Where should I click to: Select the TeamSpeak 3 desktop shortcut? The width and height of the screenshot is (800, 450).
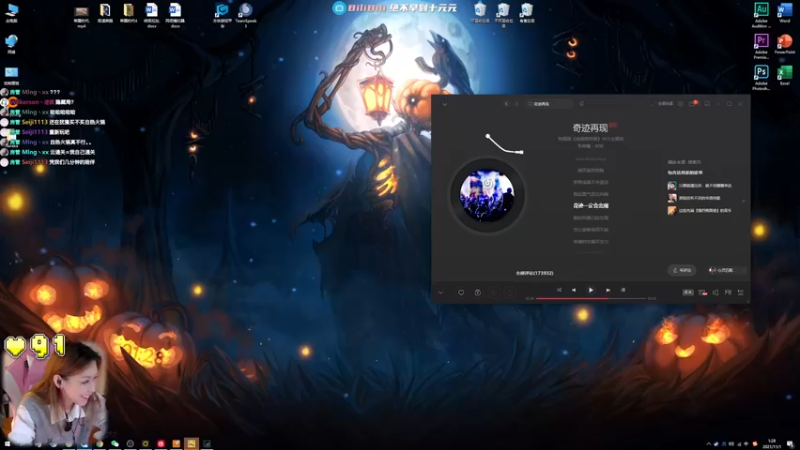tap(245, 15)
